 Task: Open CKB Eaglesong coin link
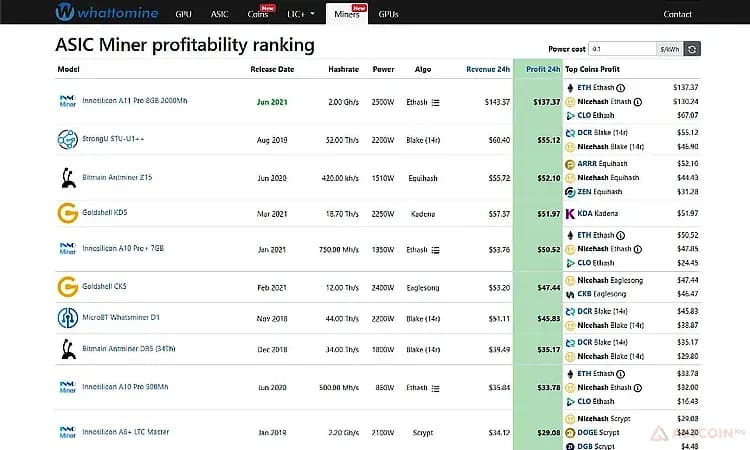(x=602, y=294)
